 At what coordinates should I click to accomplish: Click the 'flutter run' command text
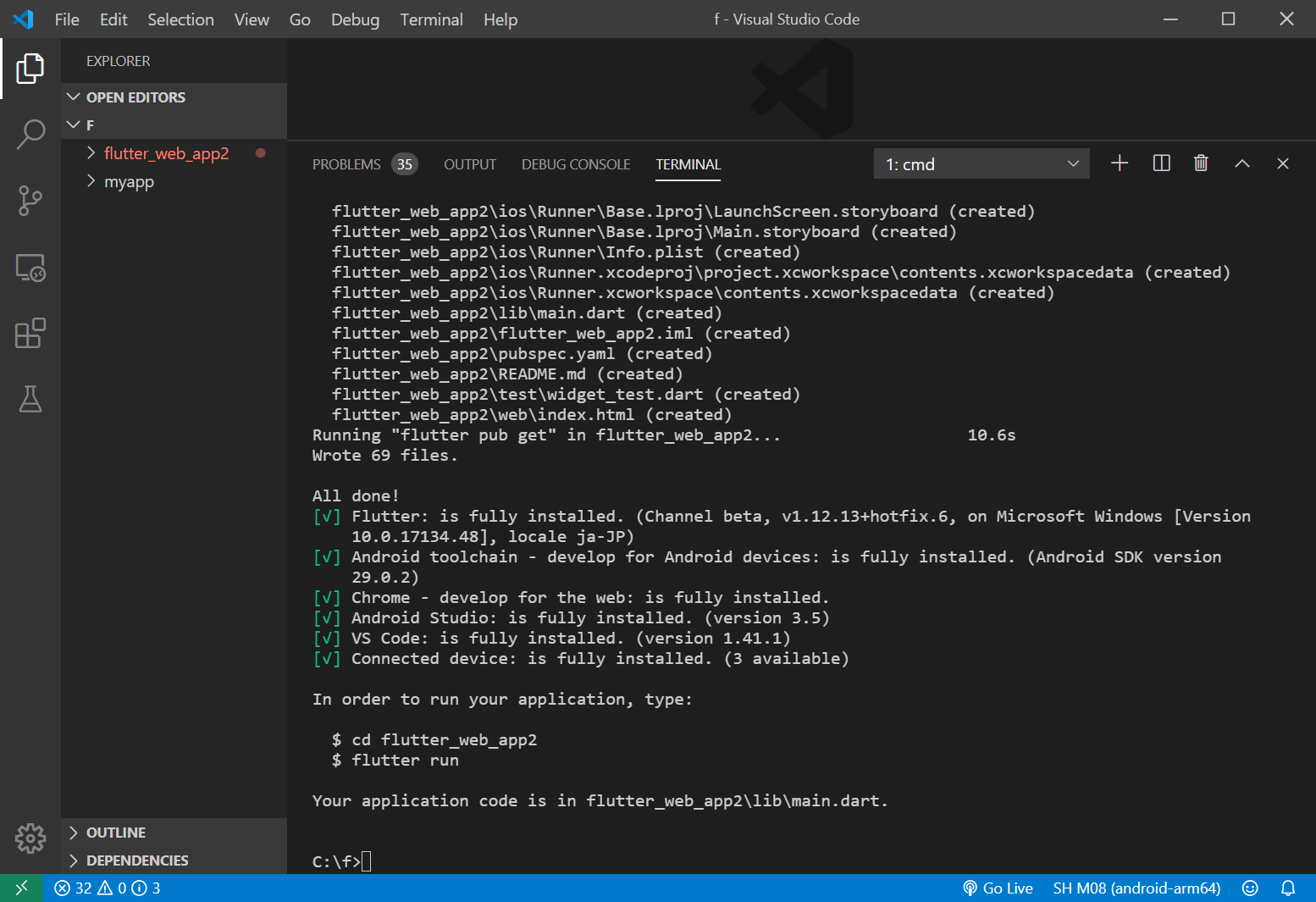point(405,760)
